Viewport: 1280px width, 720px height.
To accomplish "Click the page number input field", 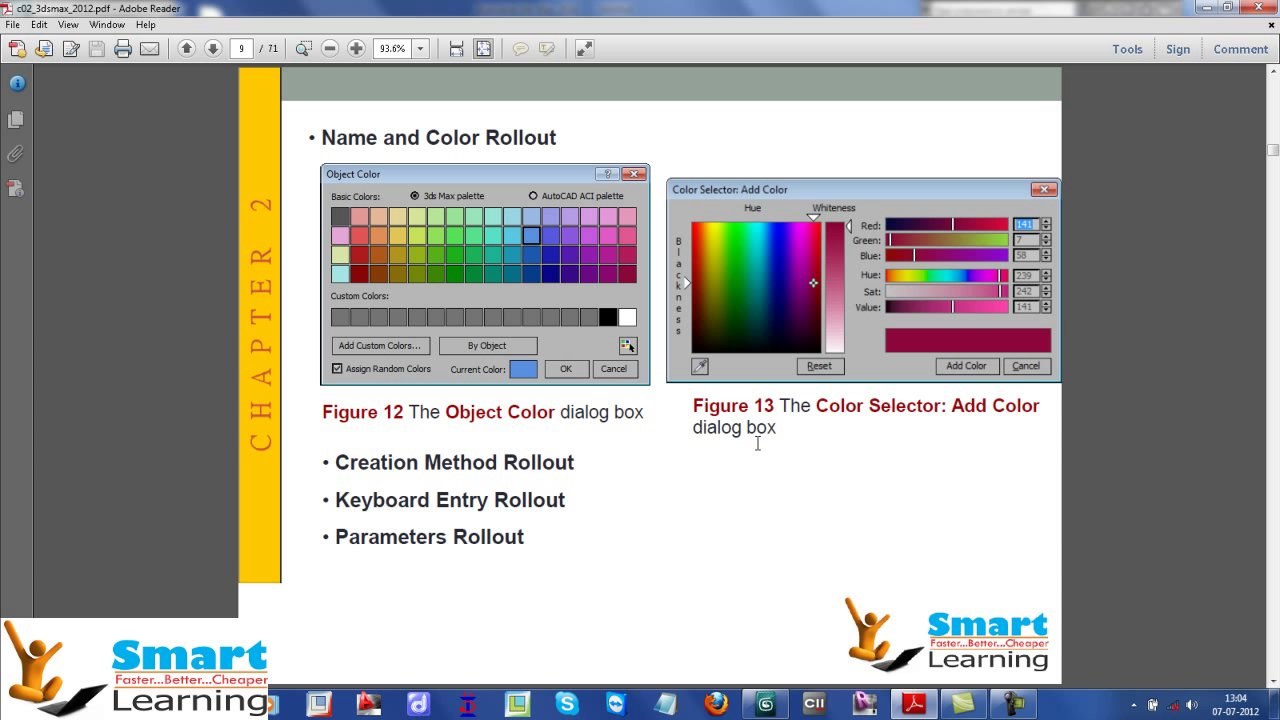I will 241,49.
